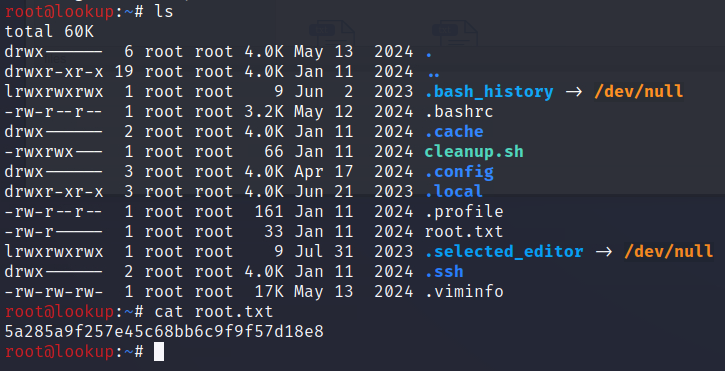Click the .config directory name
Image resolution: width=725 pixels, height=371 pixels.
[x=459, y=172]
